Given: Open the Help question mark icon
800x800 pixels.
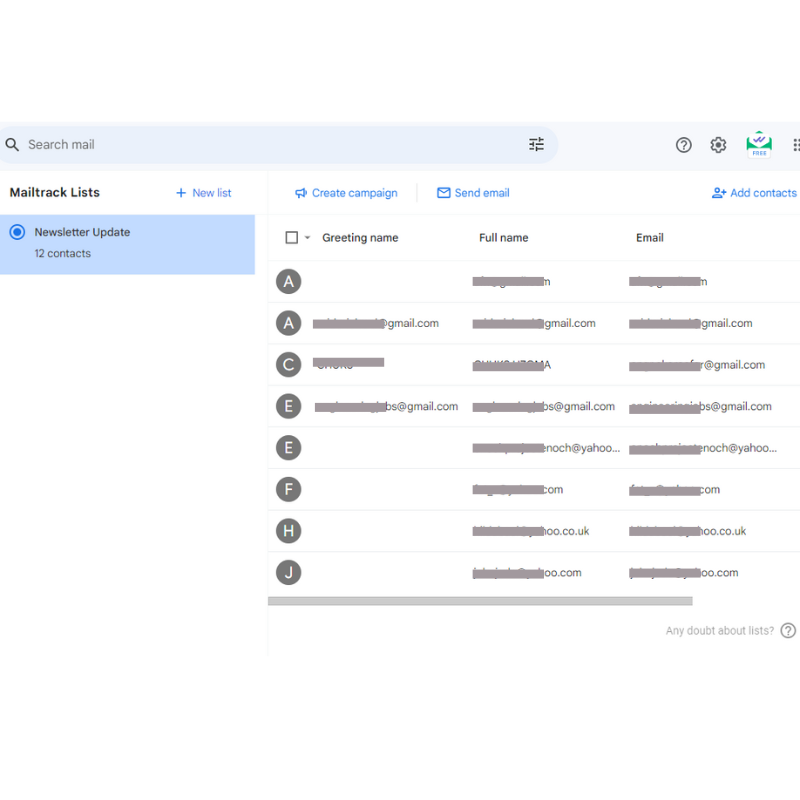Looking at the screenshot, I should tap(684, 145).
